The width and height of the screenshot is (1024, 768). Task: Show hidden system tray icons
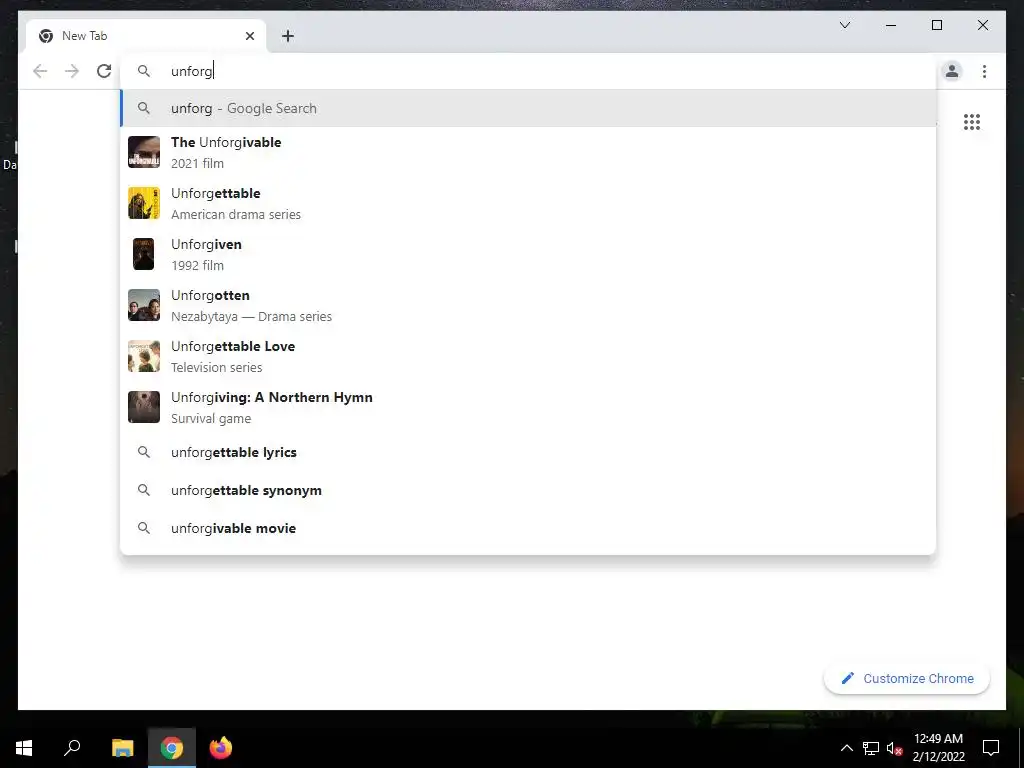pos(846,748)
